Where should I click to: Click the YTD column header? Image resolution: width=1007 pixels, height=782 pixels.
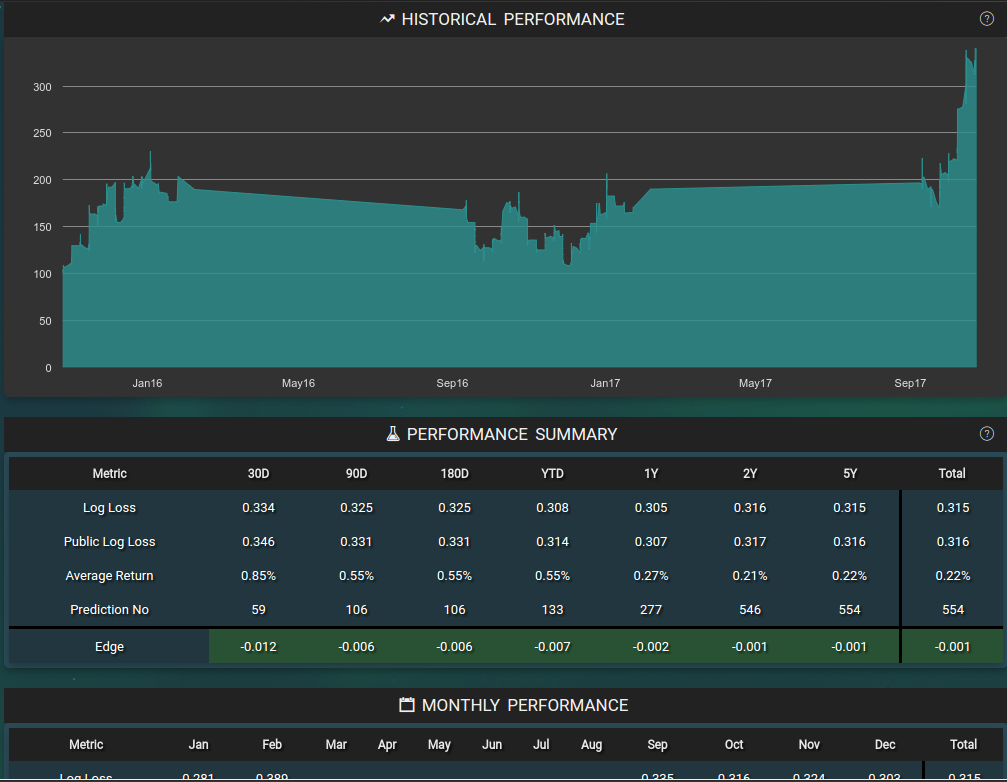pos(552,473)
